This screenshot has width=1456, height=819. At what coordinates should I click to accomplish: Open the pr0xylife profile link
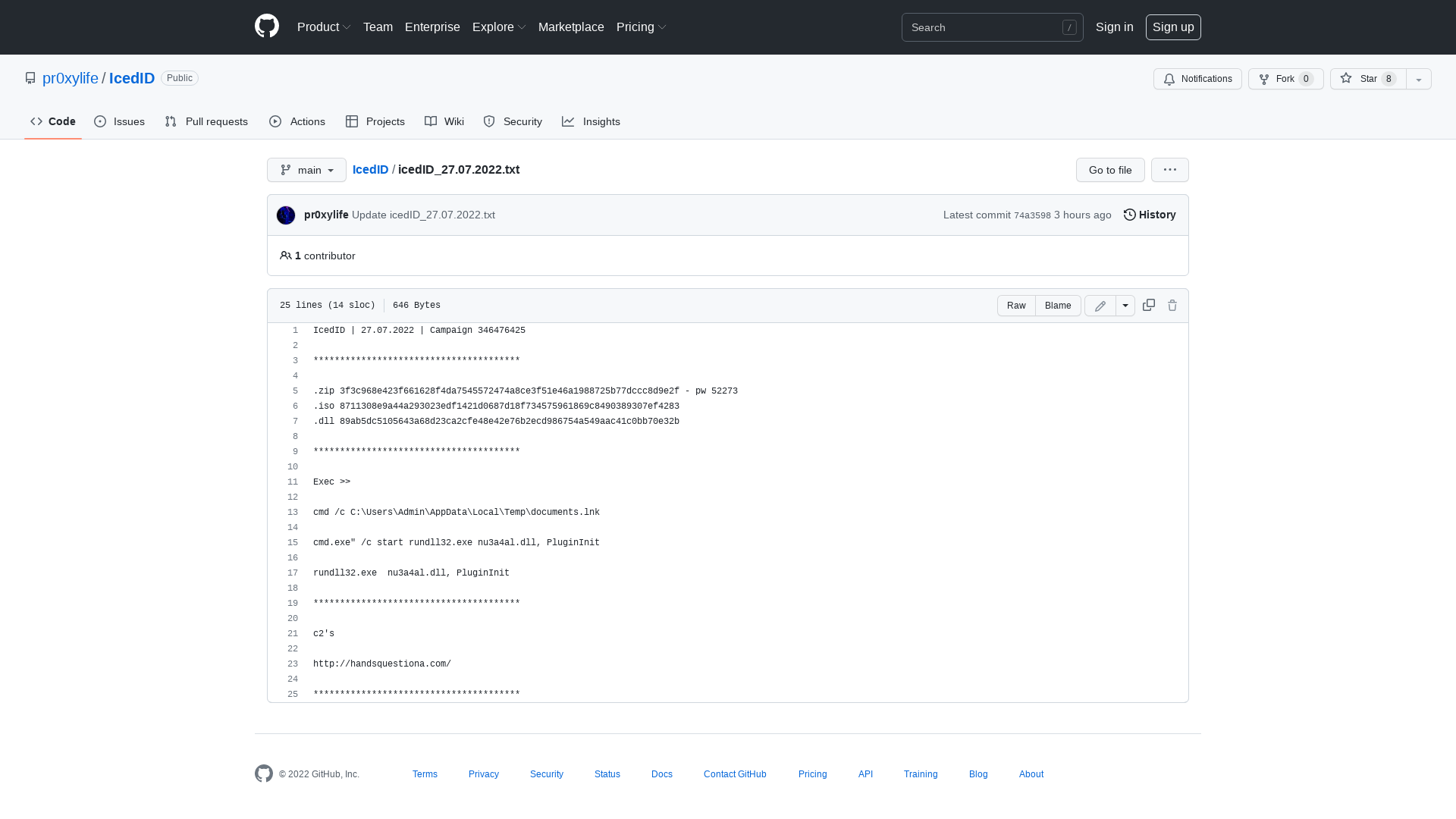tap(70, 78)
